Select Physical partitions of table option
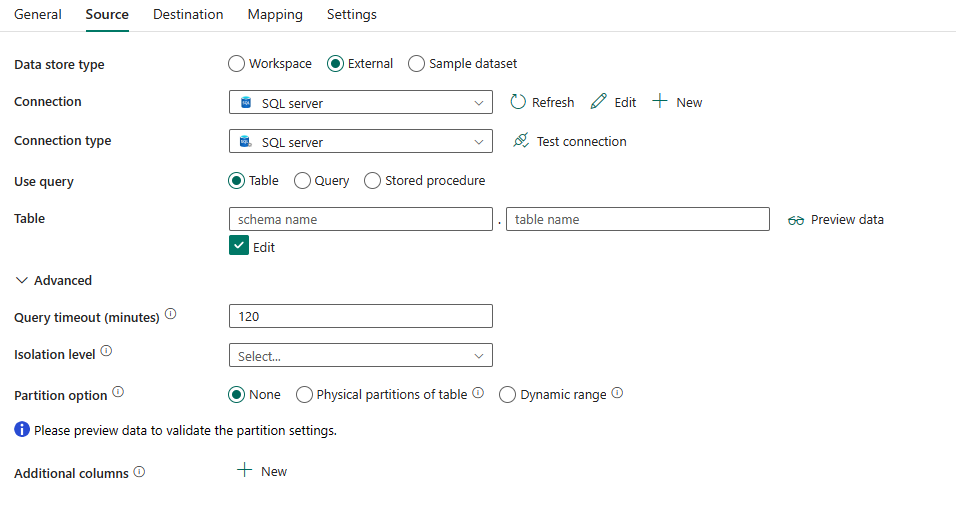This screenshot has height=505, width=956. click(x=305, y=395)
